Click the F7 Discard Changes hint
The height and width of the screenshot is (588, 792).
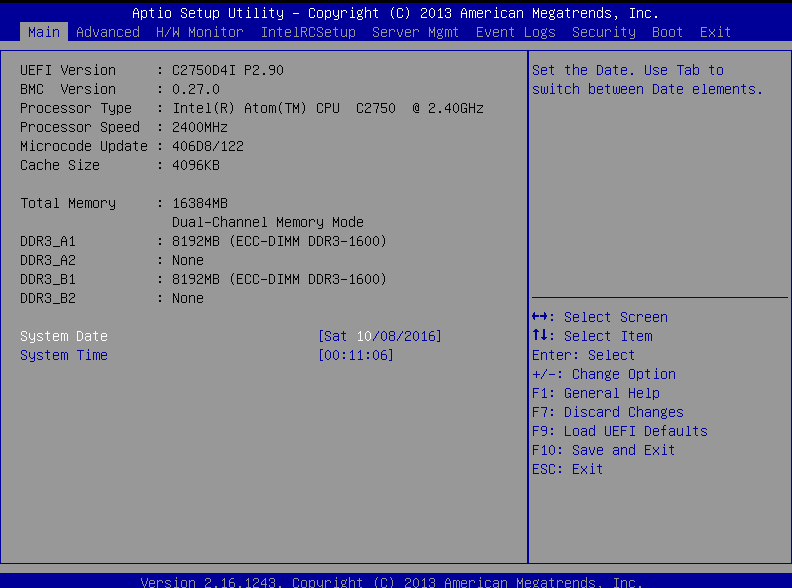pyautogui.click(x=607, y=412)
